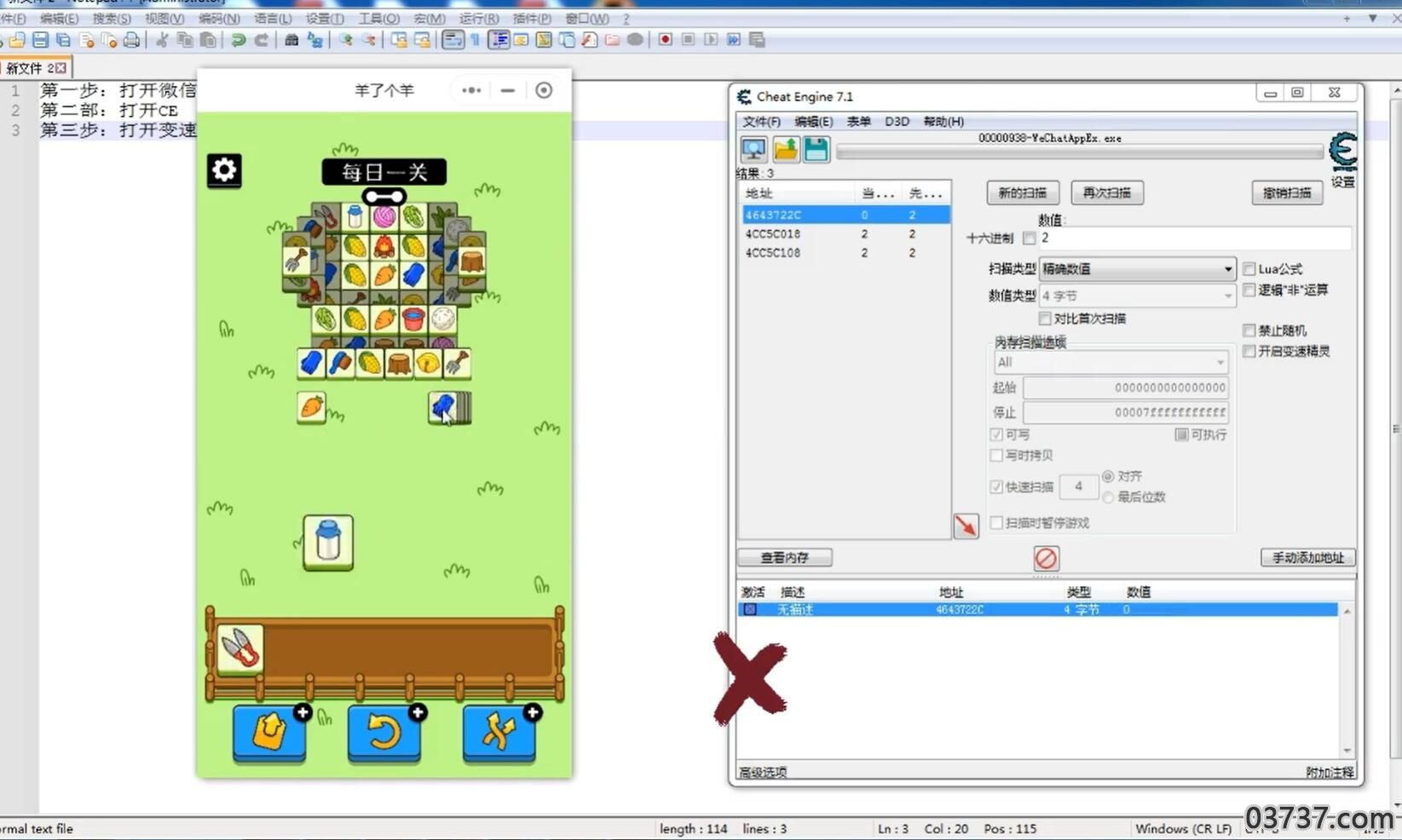Toggle active box for address 4643722C

750,610
